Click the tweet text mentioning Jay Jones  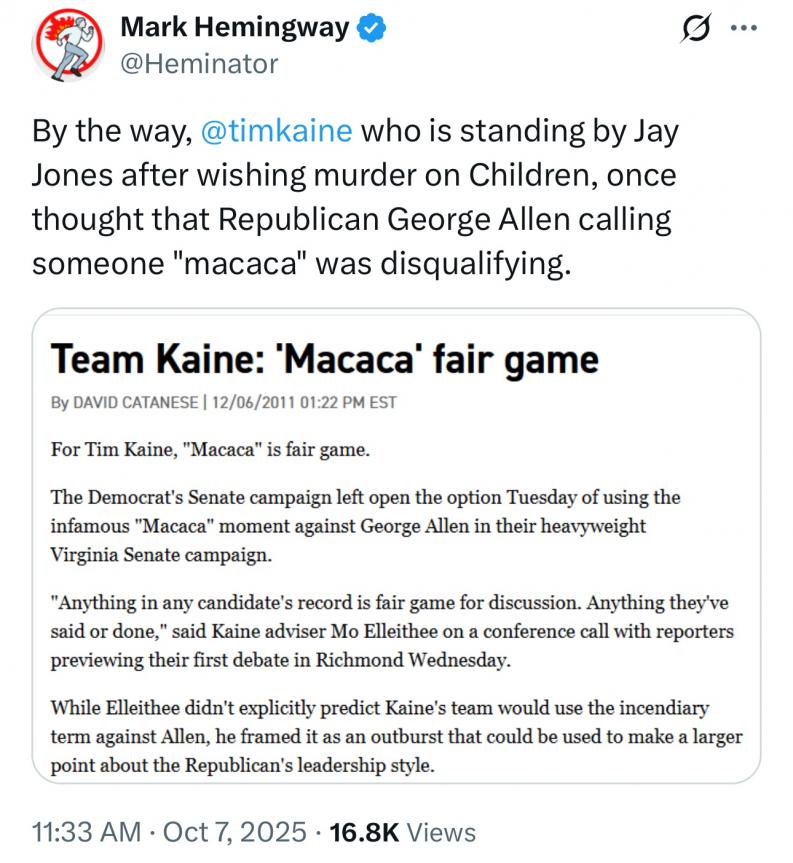(354, 176)
